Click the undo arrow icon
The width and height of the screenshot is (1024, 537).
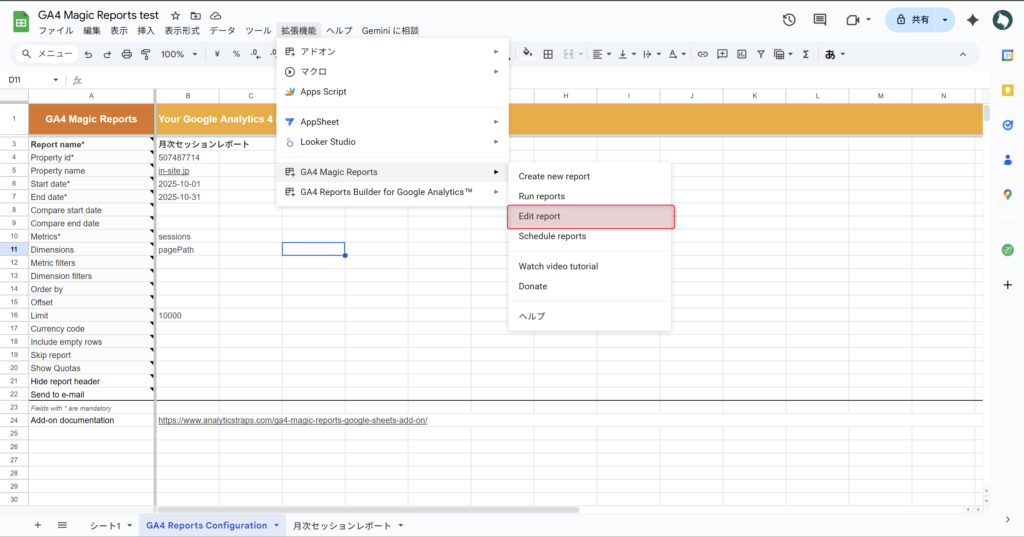[x=89, y=54]
